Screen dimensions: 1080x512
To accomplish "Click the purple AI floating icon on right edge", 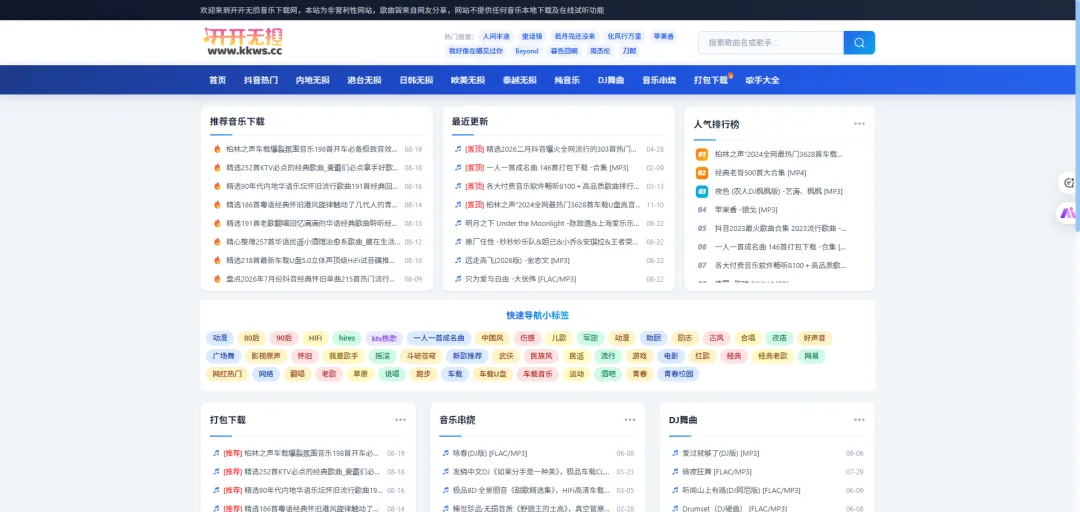I will (x=1068, y=214).
